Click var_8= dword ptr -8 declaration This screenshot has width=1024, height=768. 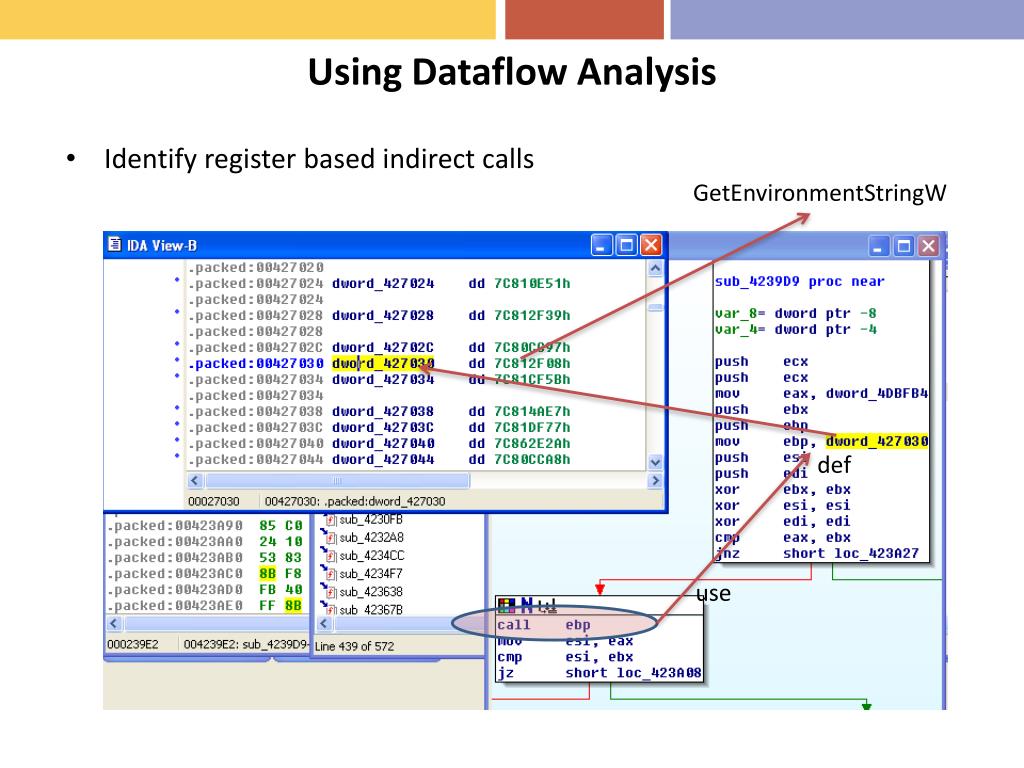pos(795,313)
